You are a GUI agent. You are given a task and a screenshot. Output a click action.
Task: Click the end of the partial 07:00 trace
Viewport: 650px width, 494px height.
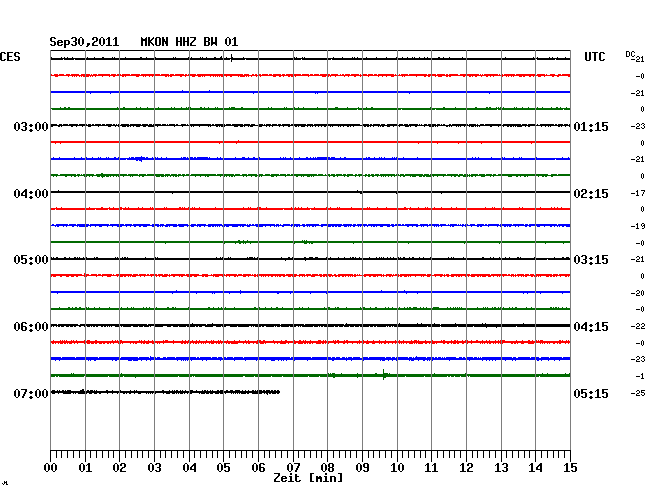(x=279, y=392)
